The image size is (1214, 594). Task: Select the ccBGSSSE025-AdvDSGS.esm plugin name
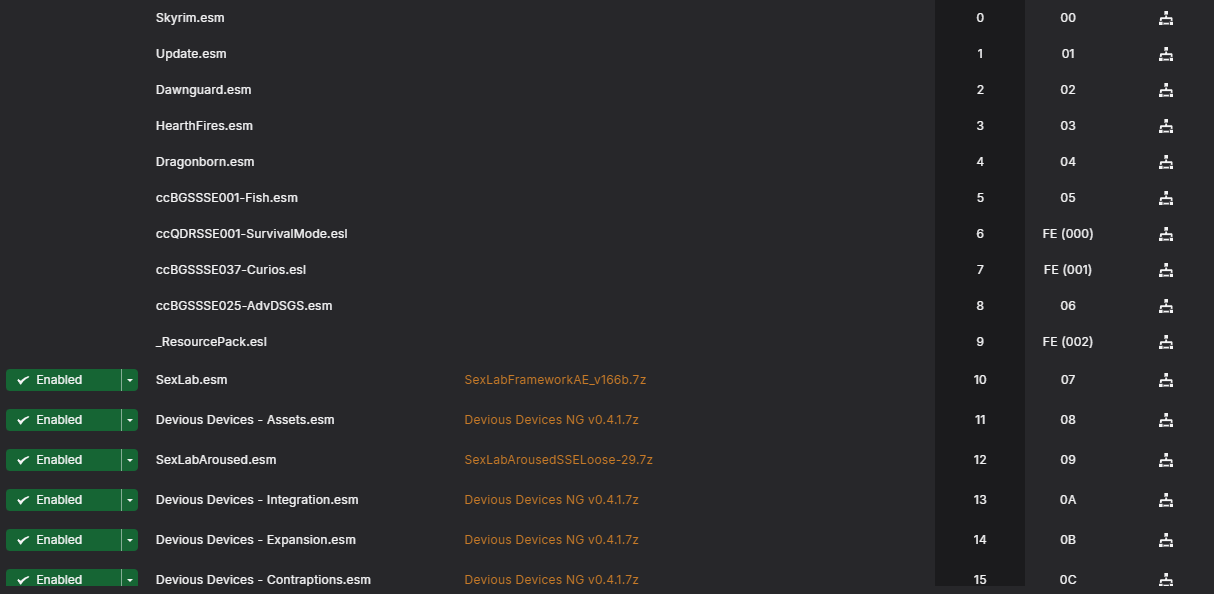pyautogui.click(x=244, y=306)
